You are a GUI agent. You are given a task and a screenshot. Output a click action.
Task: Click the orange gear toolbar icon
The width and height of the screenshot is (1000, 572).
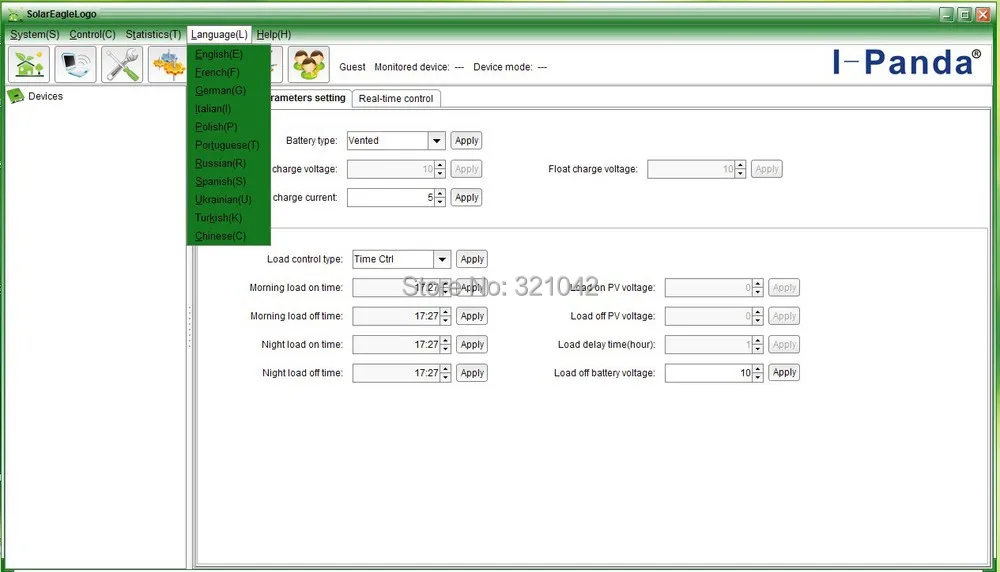167,64
